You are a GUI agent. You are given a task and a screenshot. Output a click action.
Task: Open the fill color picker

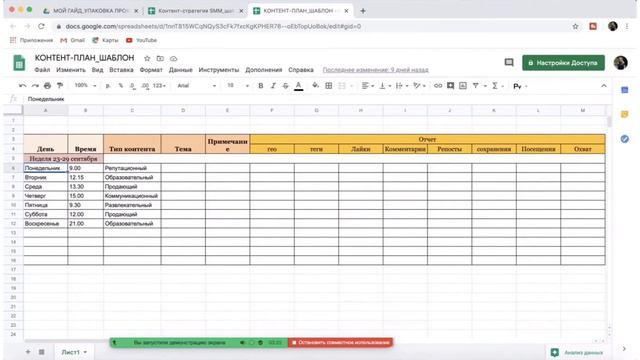pyautogui.click(x=316, y=86)
